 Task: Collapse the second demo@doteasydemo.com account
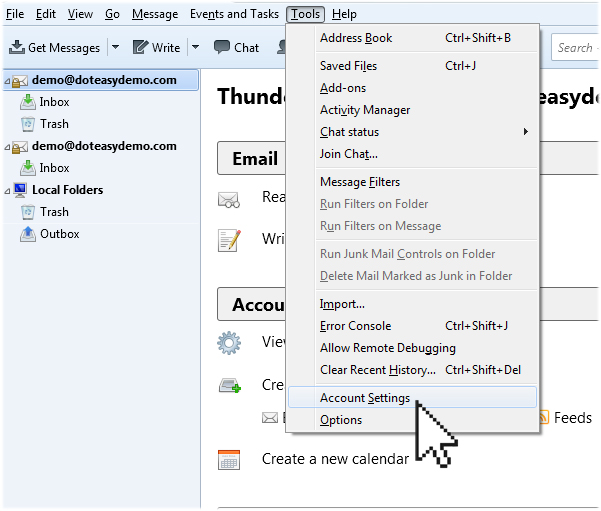tap(7, 147)
